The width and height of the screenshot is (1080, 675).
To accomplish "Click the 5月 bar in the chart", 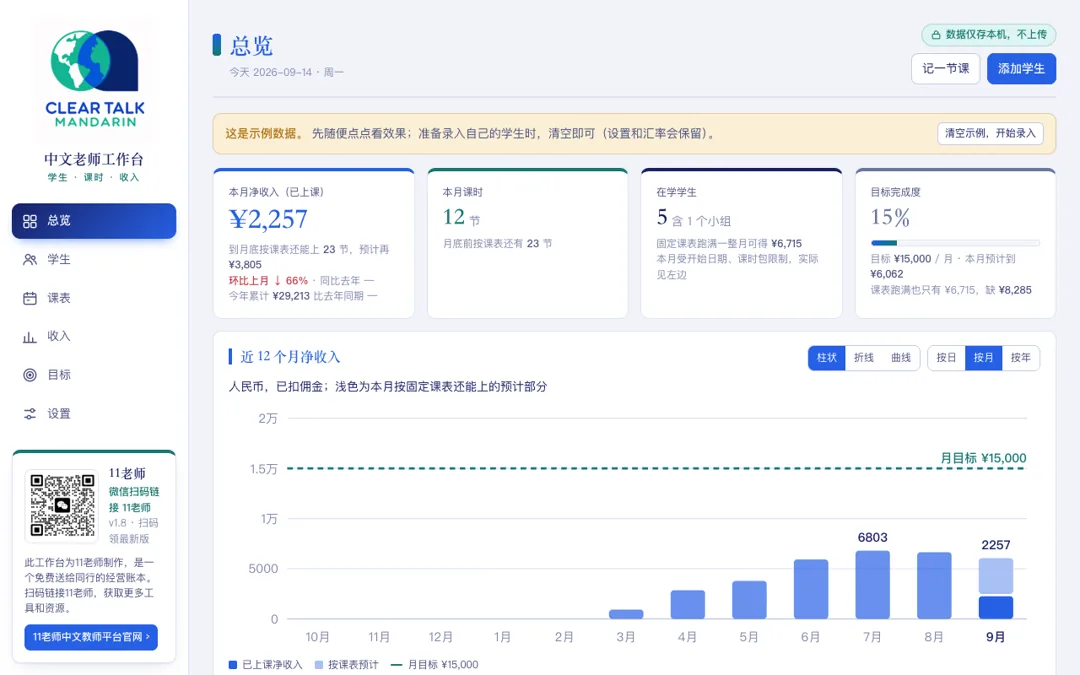I will click(x=749, y=599).
